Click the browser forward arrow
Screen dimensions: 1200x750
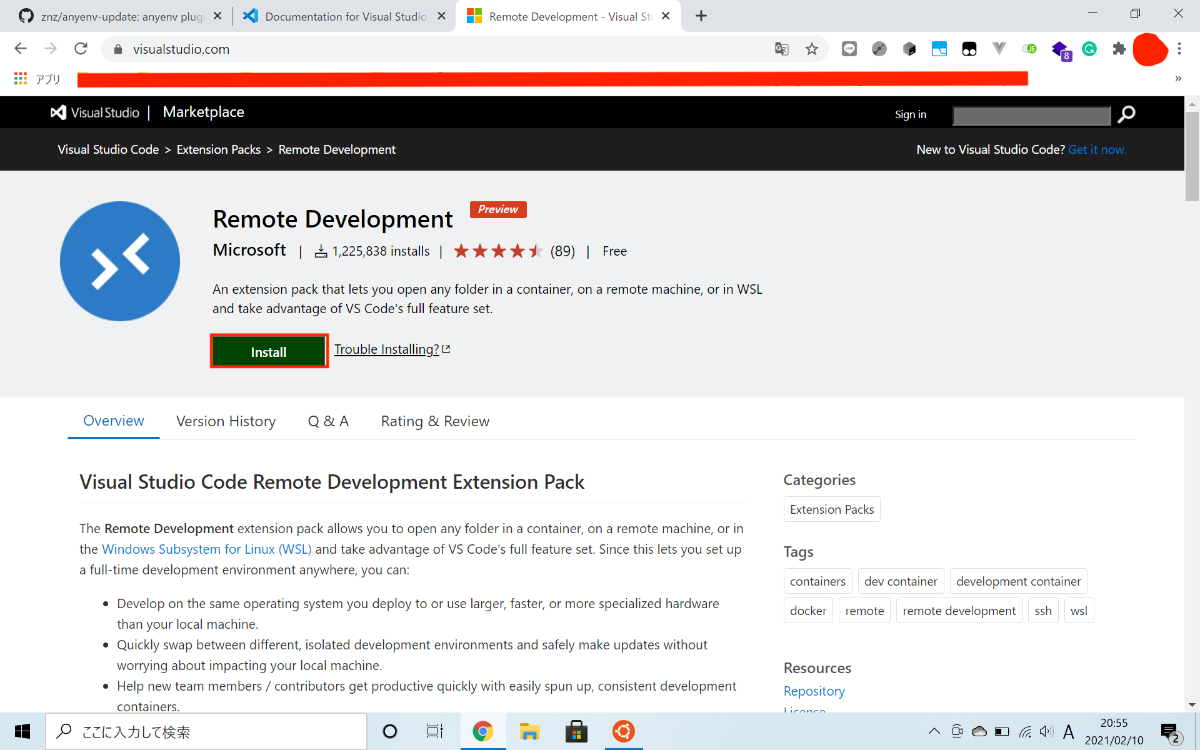pos(51,48)
